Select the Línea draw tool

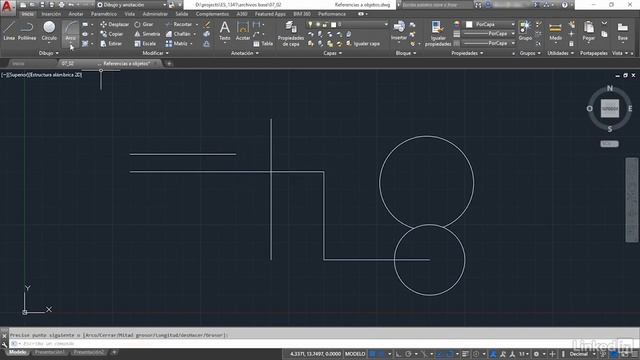[x=9, y=31]
